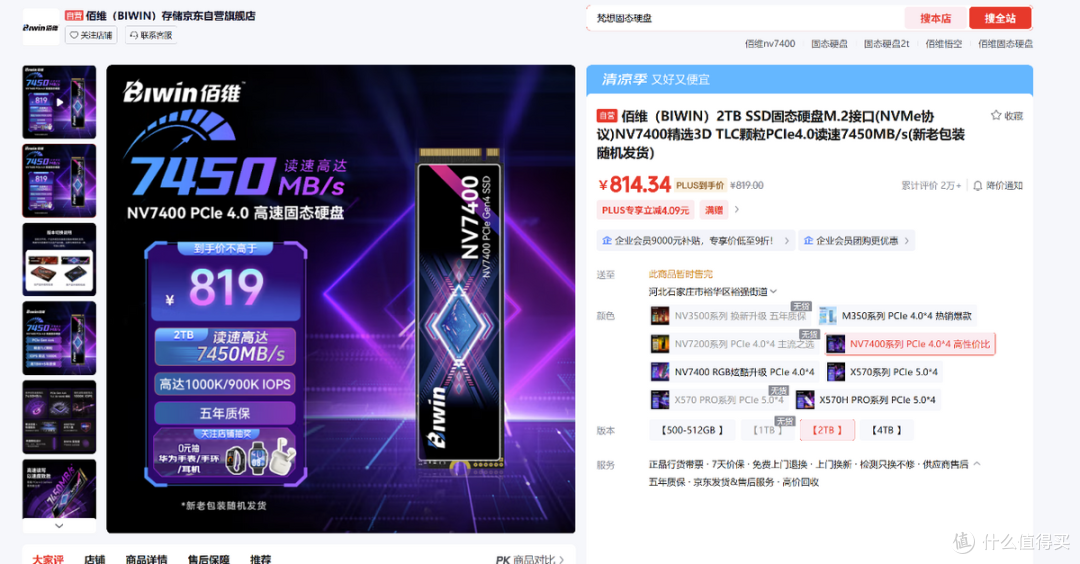The image size is (1080, 564).
Task: Search the whole site 搜全站
Action: click(x=999, y=19)
